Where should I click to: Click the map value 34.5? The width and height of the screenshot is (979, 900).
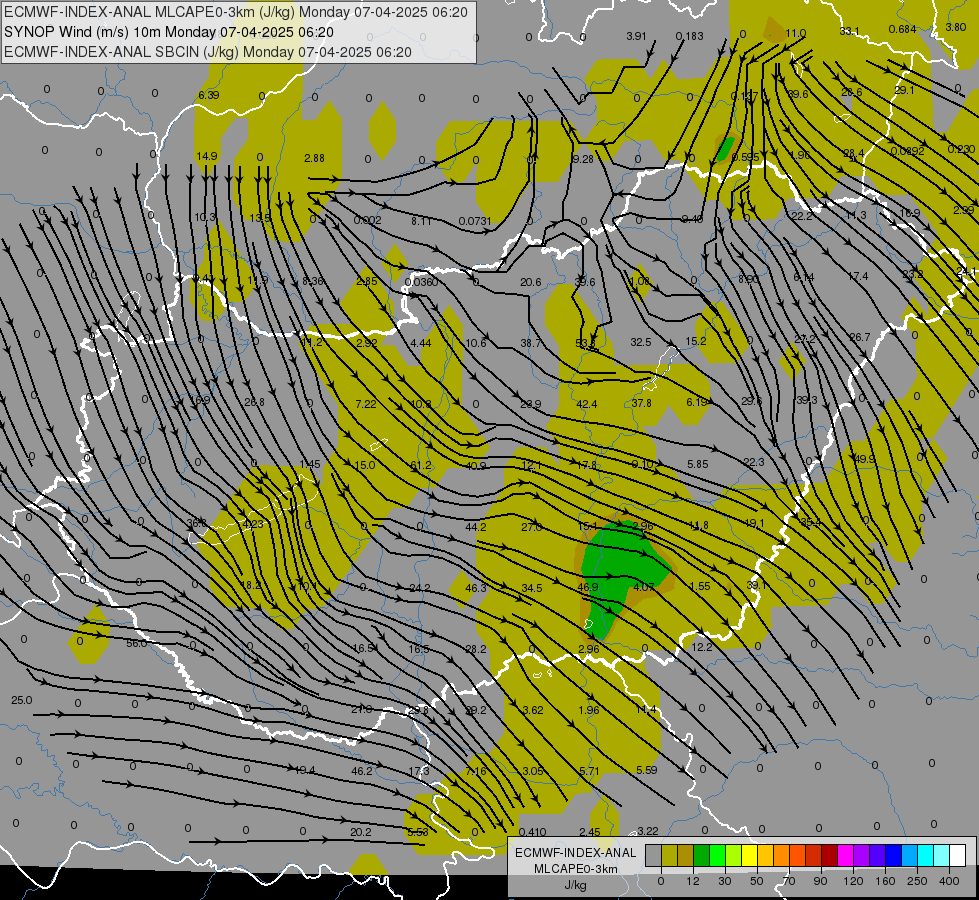(531, 588)
